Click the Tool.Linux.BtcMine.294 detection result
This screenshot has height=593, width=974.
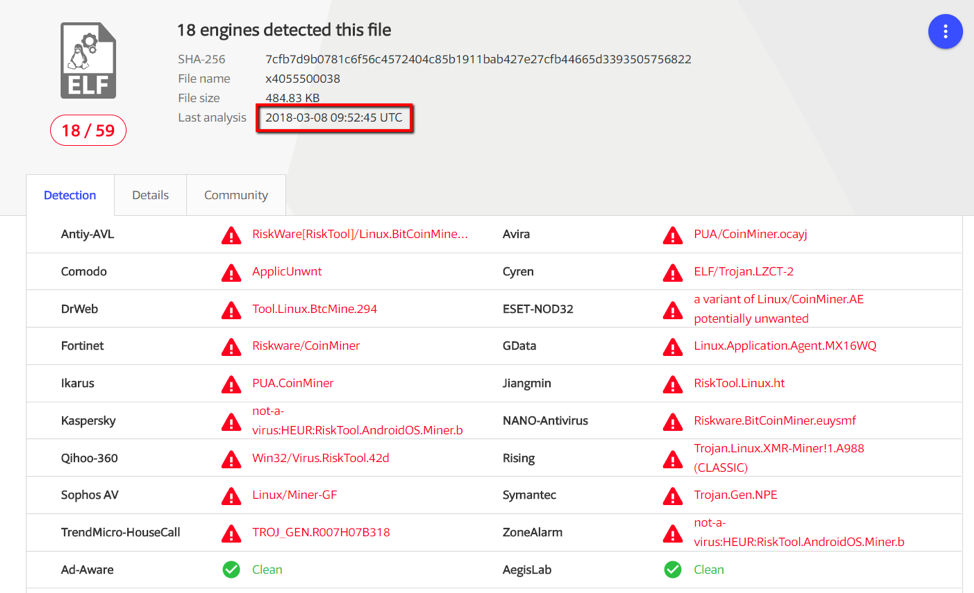314,309
